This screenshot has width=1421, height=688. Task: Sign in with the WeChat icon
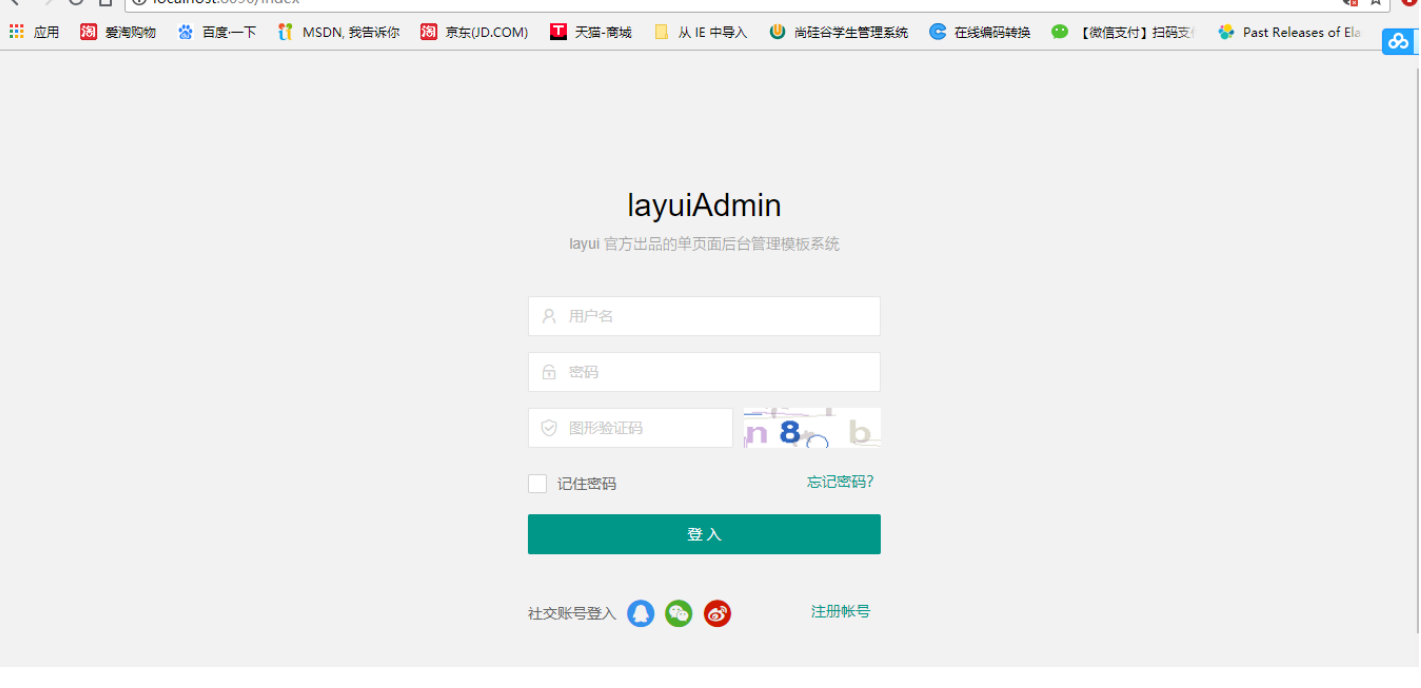[679, 613]
